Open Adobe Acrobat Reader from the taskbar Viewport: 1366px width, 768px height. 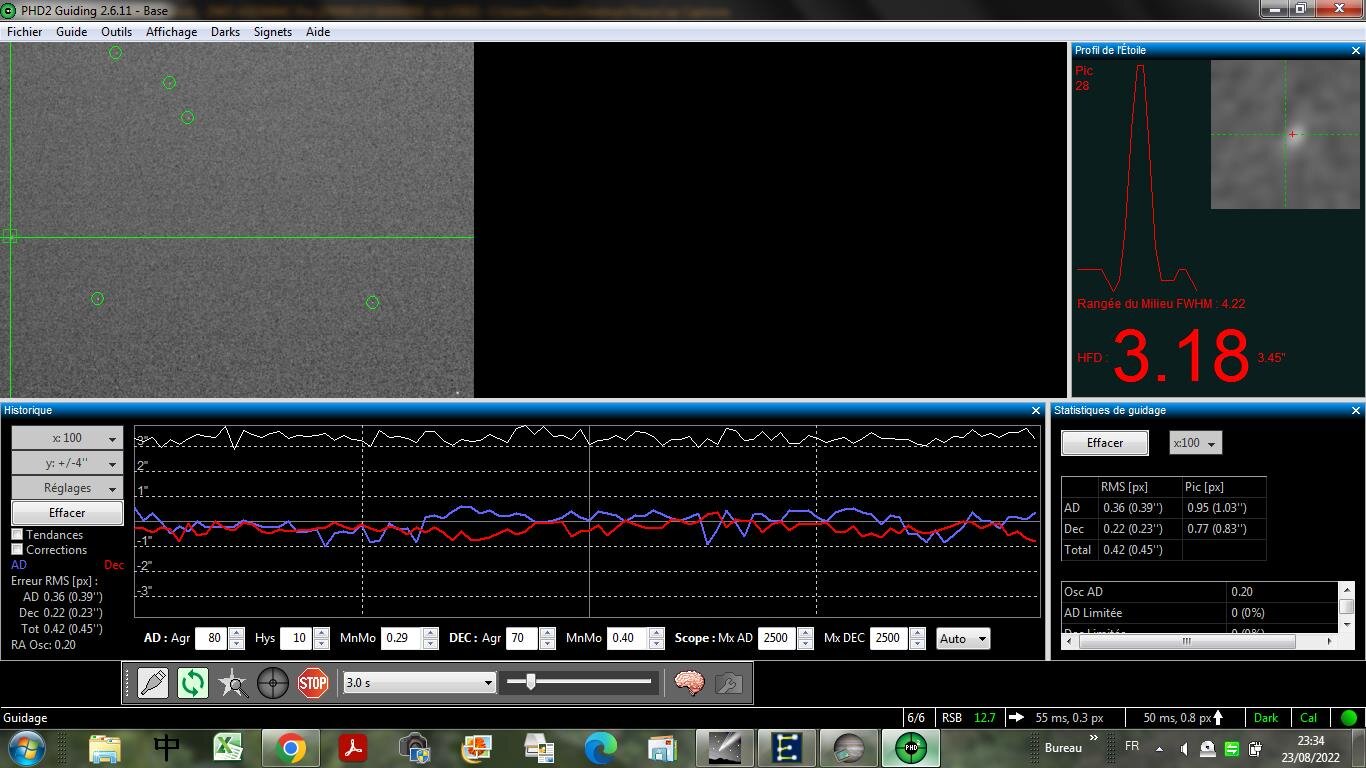pyautogui.click(x=353, y=748)
